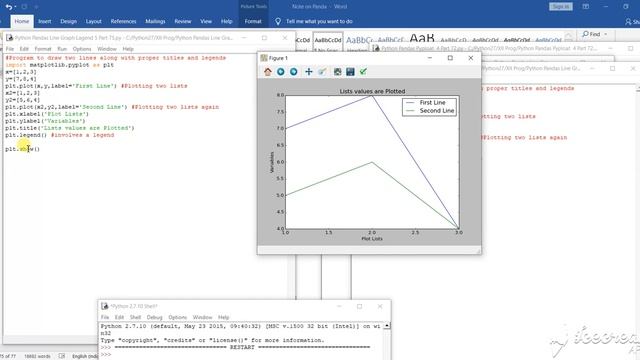
Task: Open Help menu in the IDLE editor
Action: [128, 49]
